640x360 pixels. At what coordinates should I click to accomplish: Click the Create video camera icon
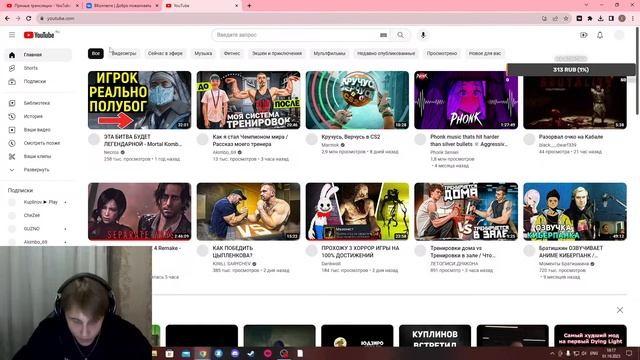coord(584,35)
